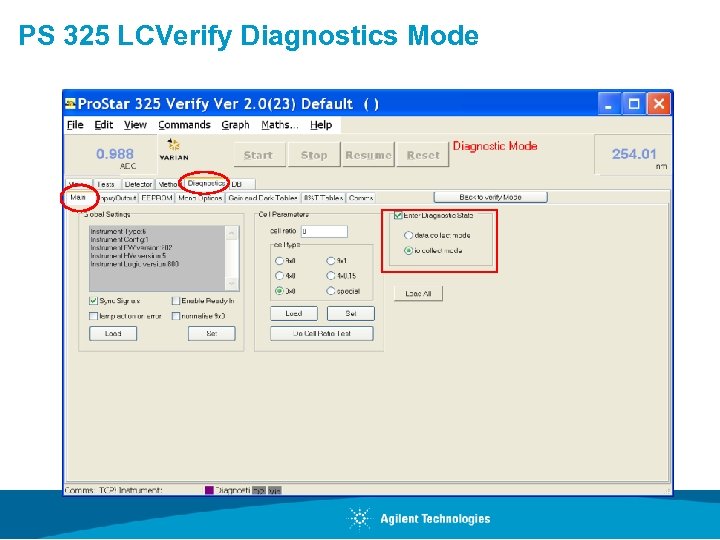Toggle the temp action on error checkbox

(x=93, y=316)
